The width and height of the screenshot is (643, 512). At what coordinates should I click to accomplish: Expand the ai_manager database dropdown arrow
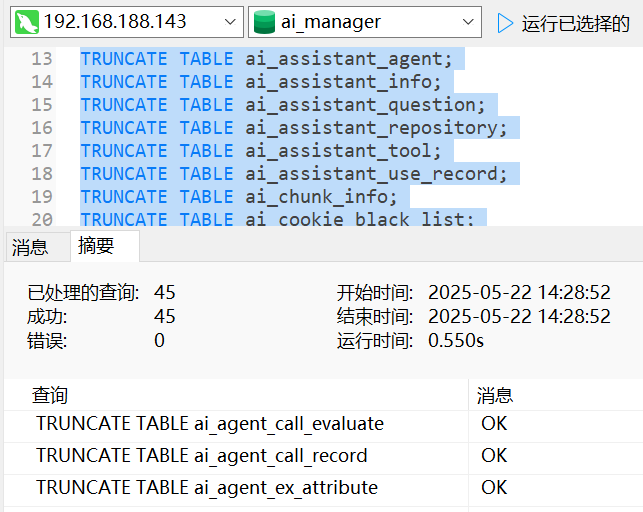[470, 22]
